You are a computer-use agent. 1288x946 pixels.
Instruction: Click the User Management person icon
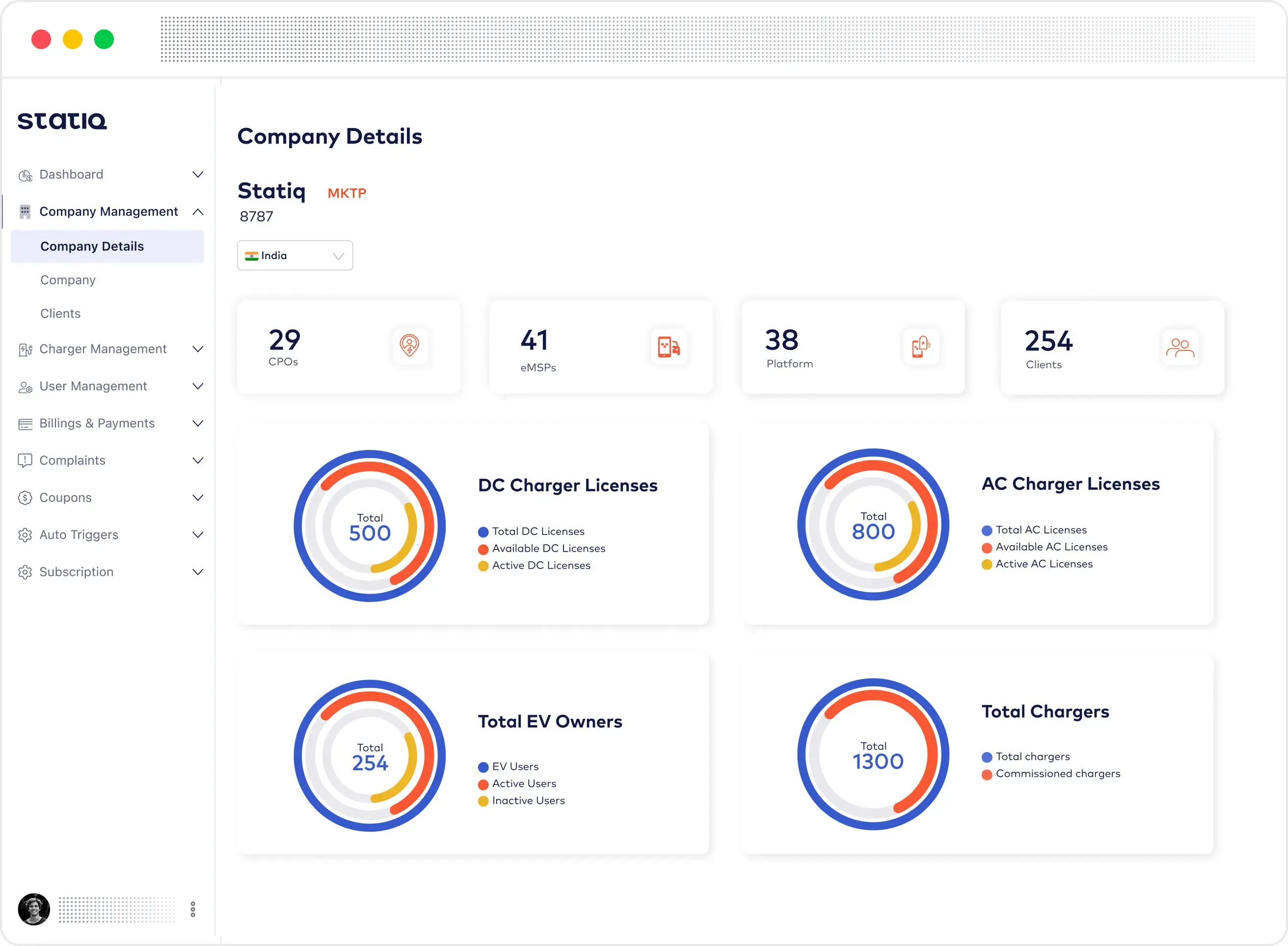(25, 387)
